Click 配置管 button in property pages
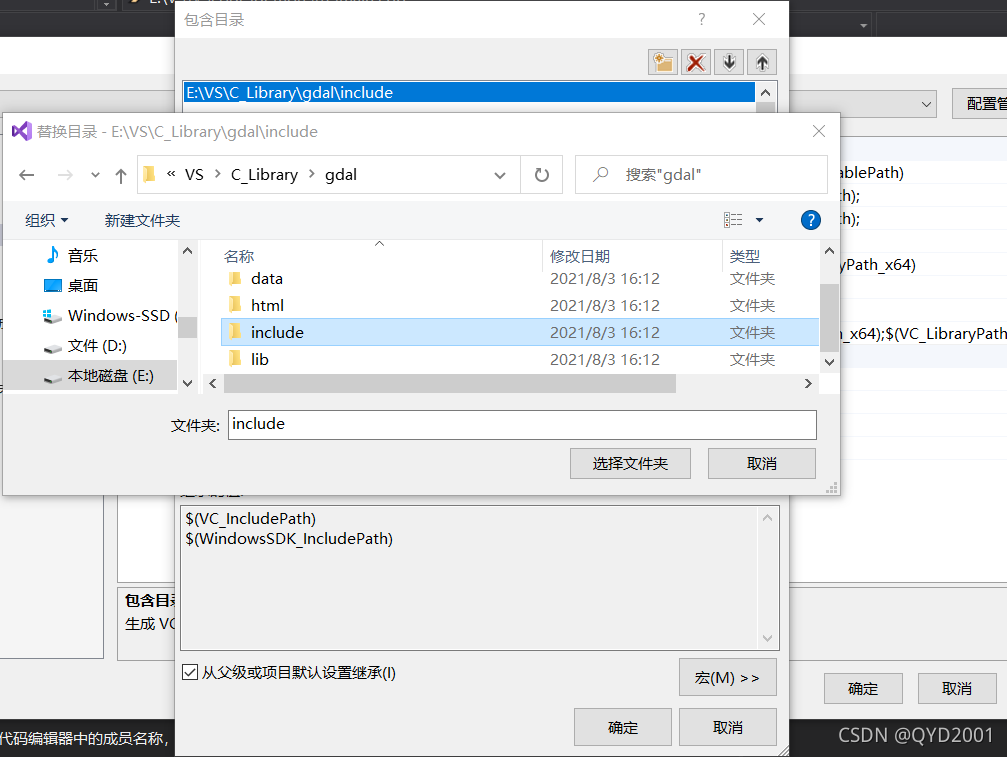The image size is (1007, 757). [980, 103]
